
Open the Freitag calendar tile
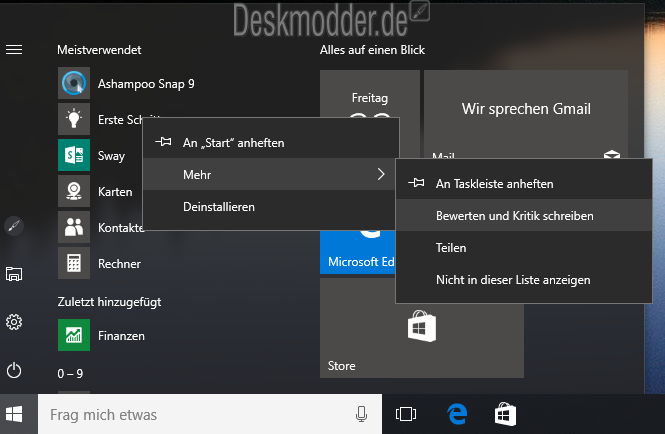point(370,94)
